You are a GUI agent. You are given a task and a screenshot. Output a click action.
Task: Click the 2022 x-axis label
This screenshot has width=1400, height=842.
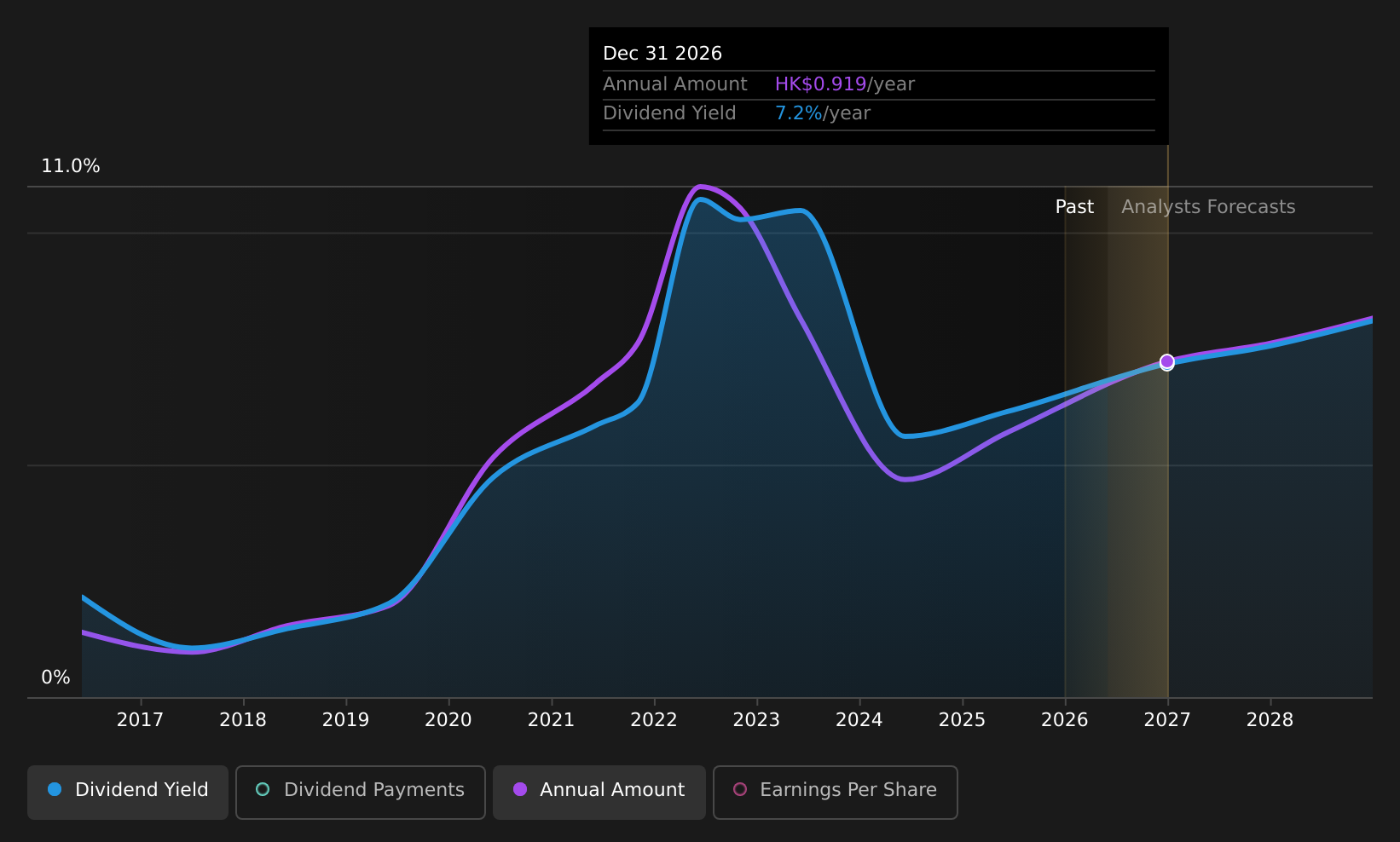[x=654, y=720]
